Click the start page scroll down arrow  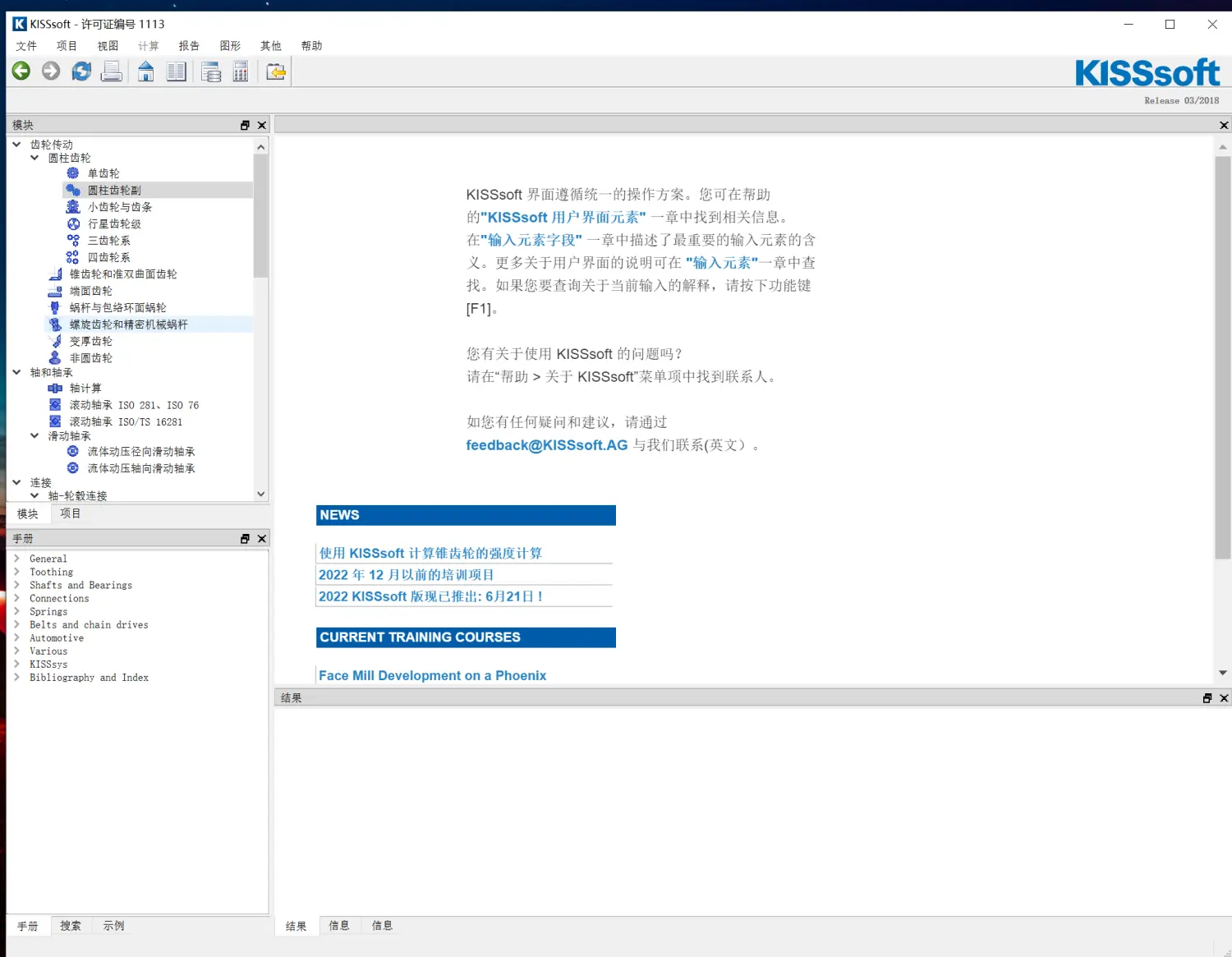pyautogui.click(x=1223, y=673)
